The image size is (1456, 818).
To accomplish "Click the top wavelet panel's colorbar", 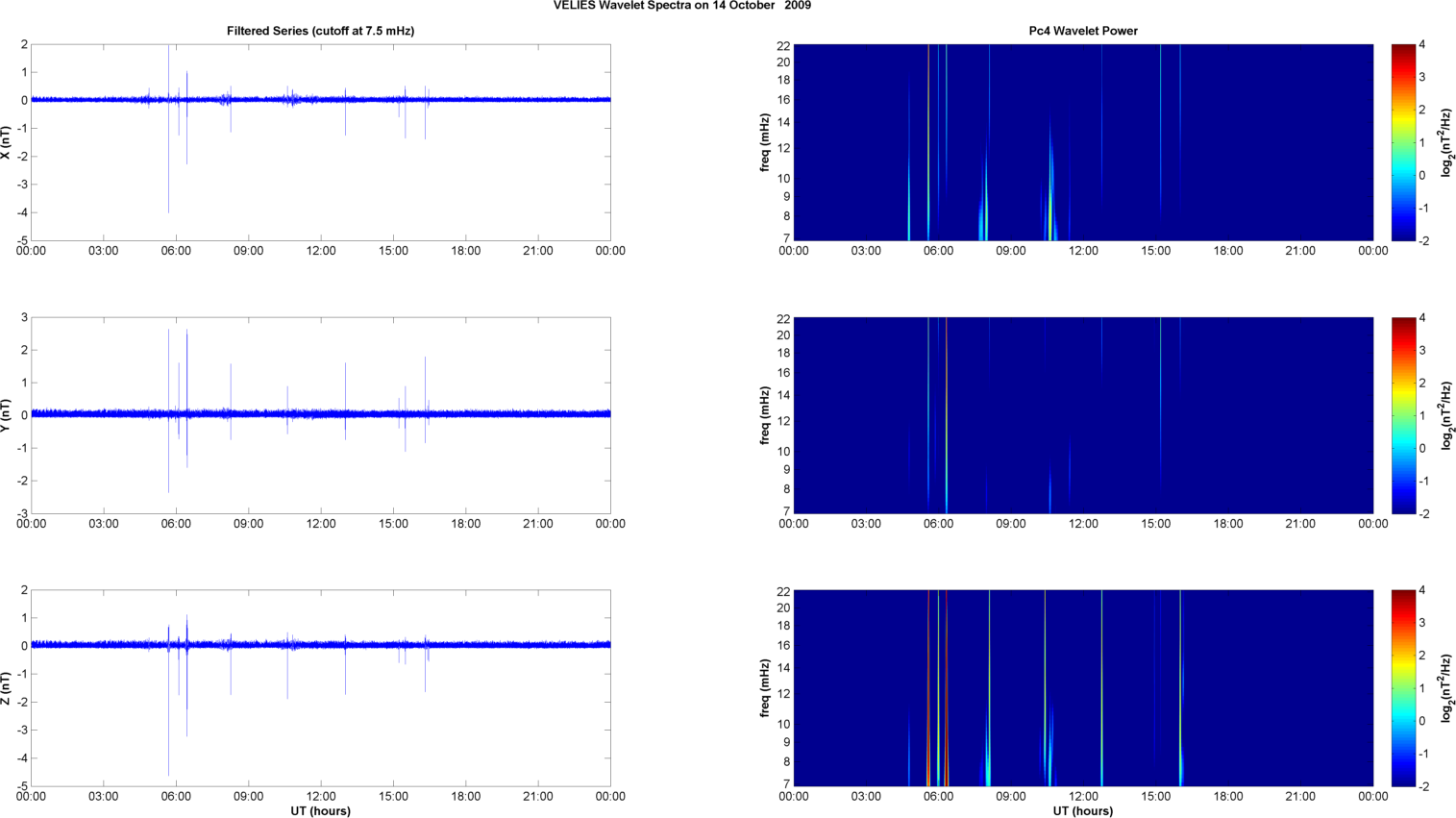I will [1403, 142].
